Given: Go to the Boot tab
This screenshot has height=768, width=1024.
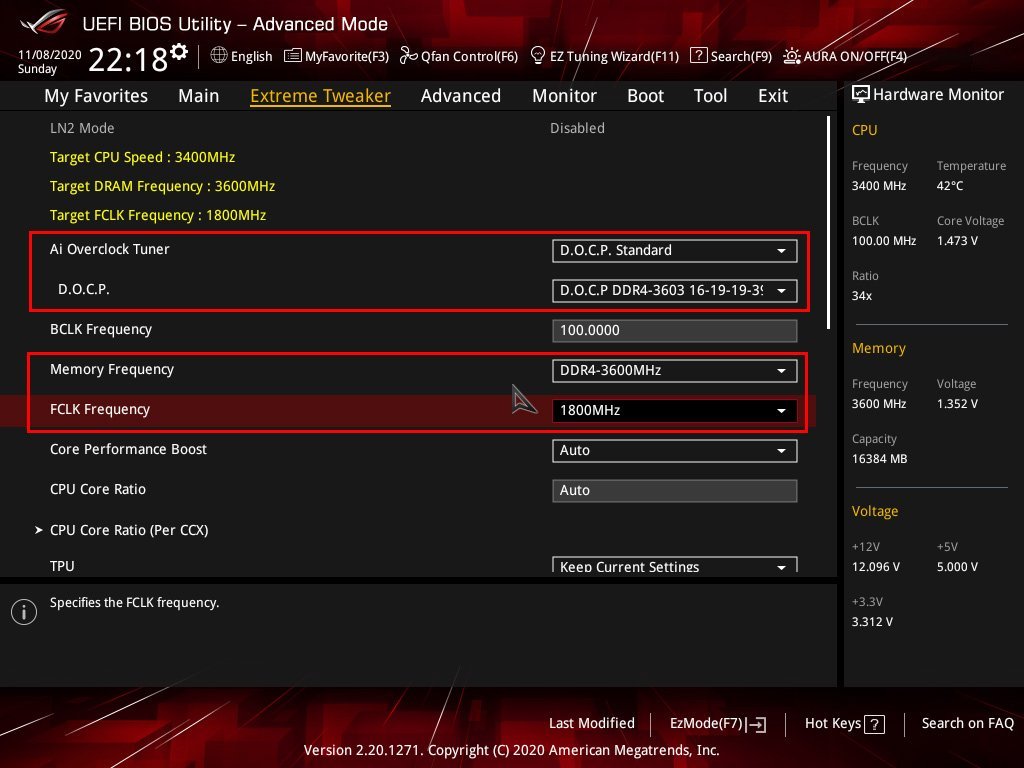Looking at the screenshot, I should click(x=645, y=96).
